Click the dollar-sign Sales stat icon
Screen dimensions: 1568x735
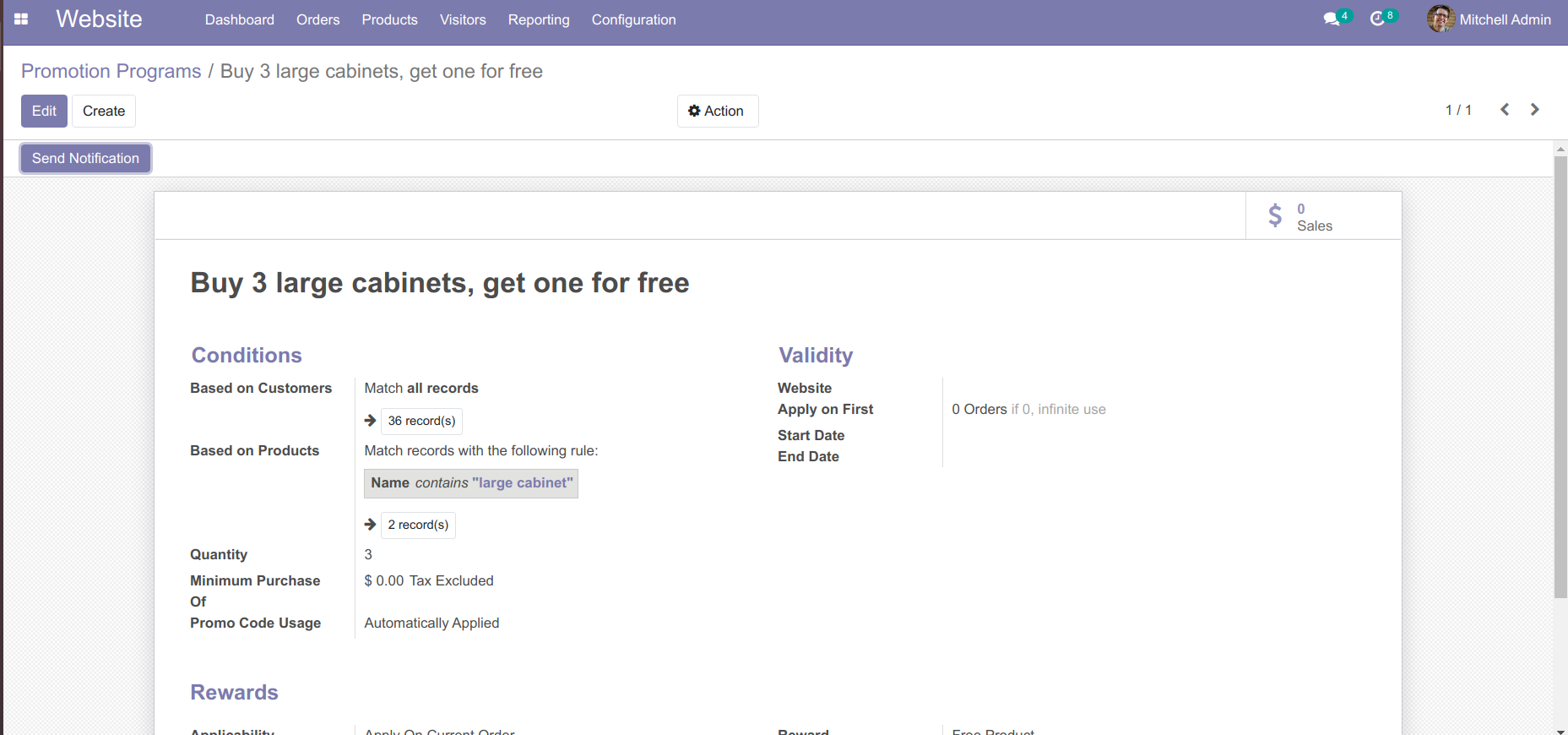coord(1275,216)
